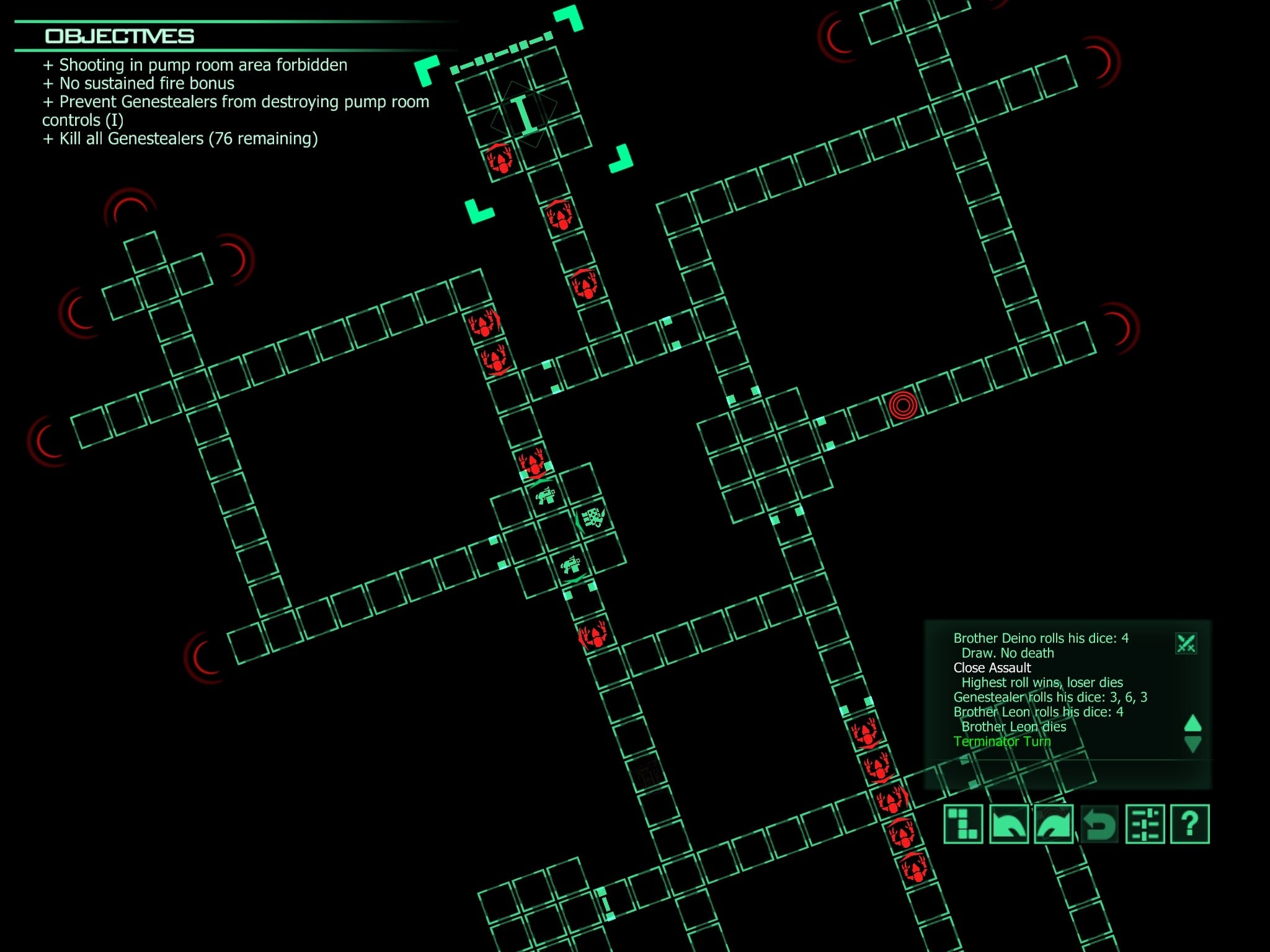The image size is (1270, 952).
Task: Click the rotate-left curved arrow button
Action: pyautogui.click(x=1008, y=824)
